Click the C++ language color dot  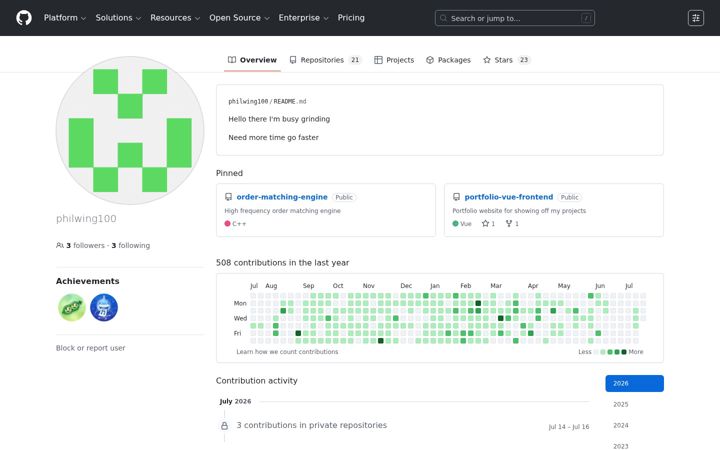227,224
